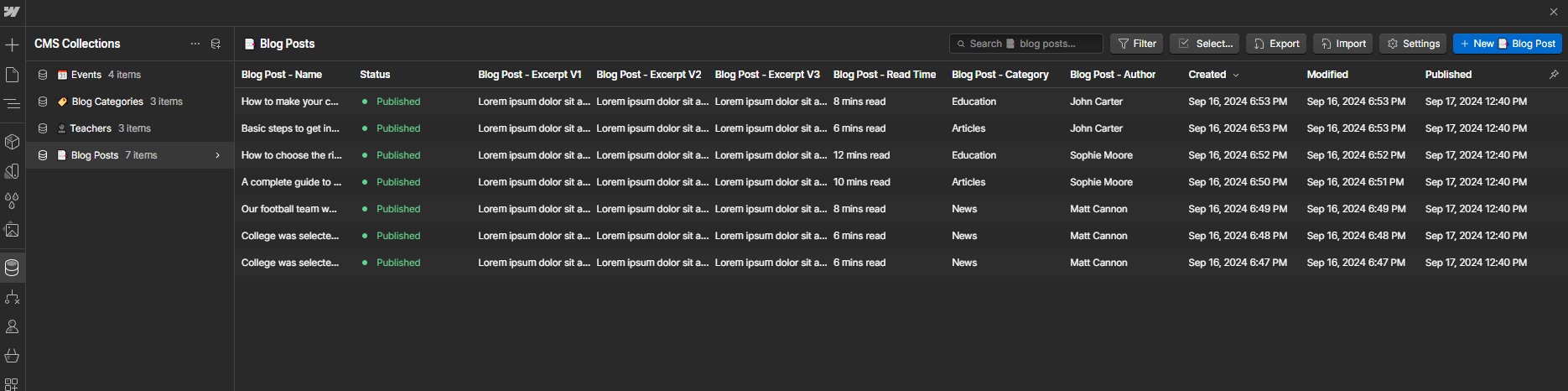Click database icon beside Teachers collection
Screen dimensions: 1568x391
[43, 128]
